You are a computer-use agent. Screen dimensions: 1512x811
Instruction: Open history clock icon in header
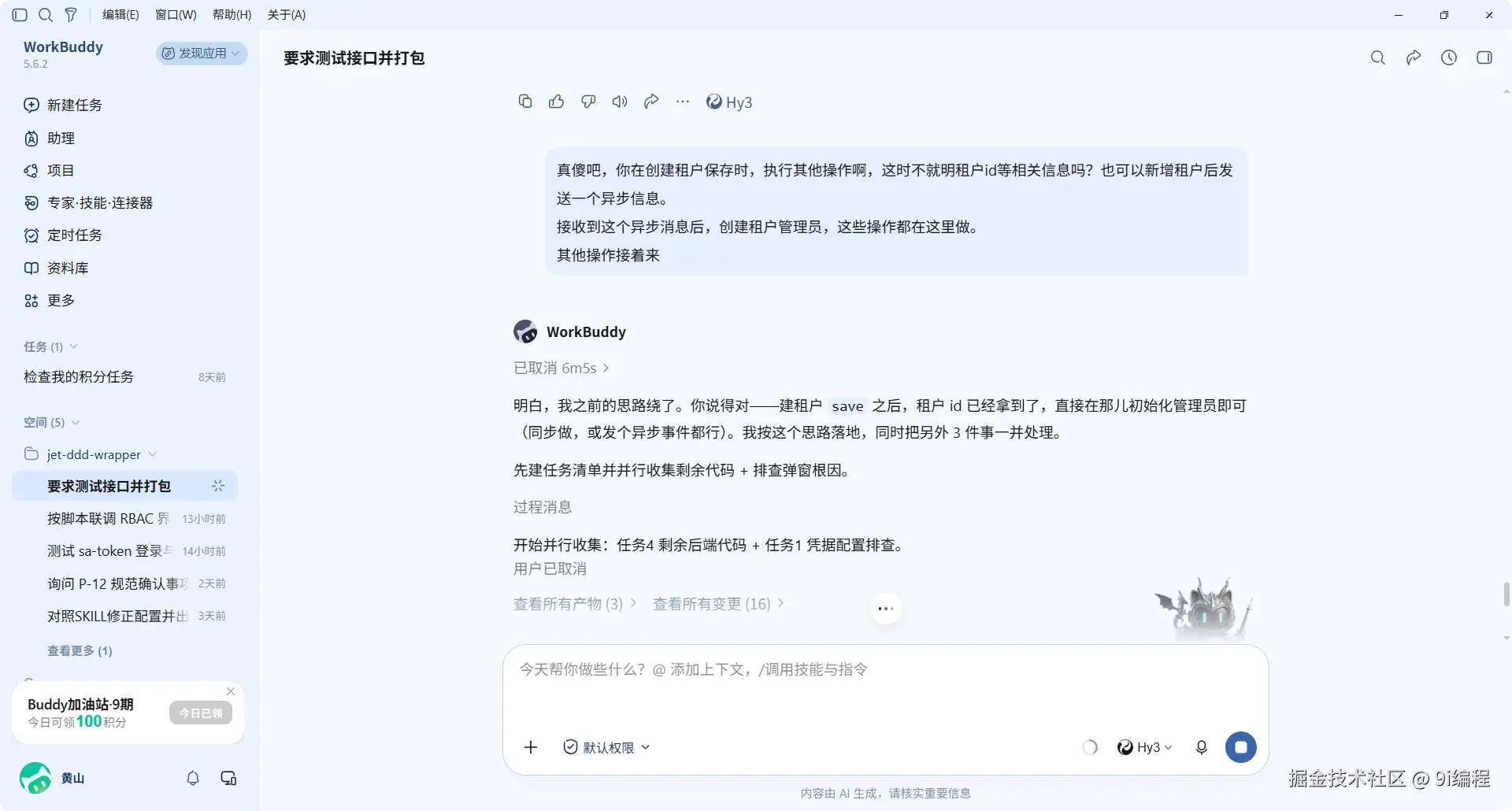(1449, 57)
